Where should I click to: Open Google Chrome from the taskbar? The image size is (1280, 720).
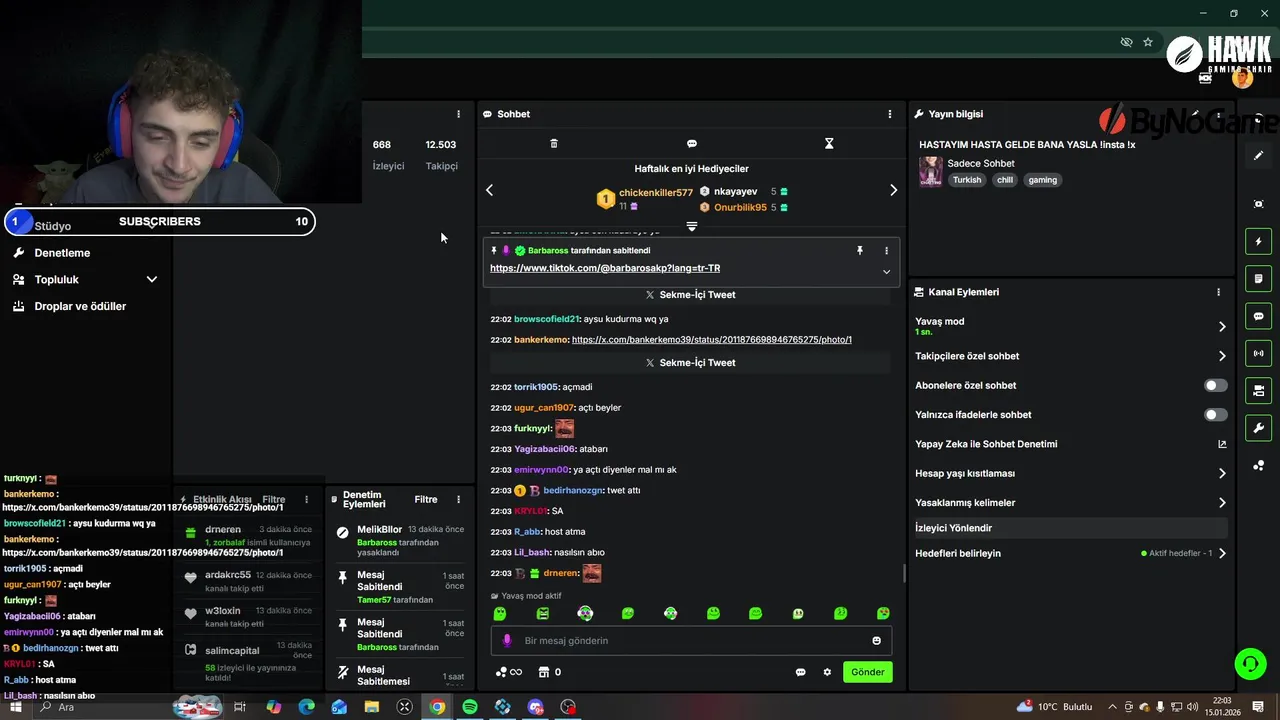pos(437,707)
